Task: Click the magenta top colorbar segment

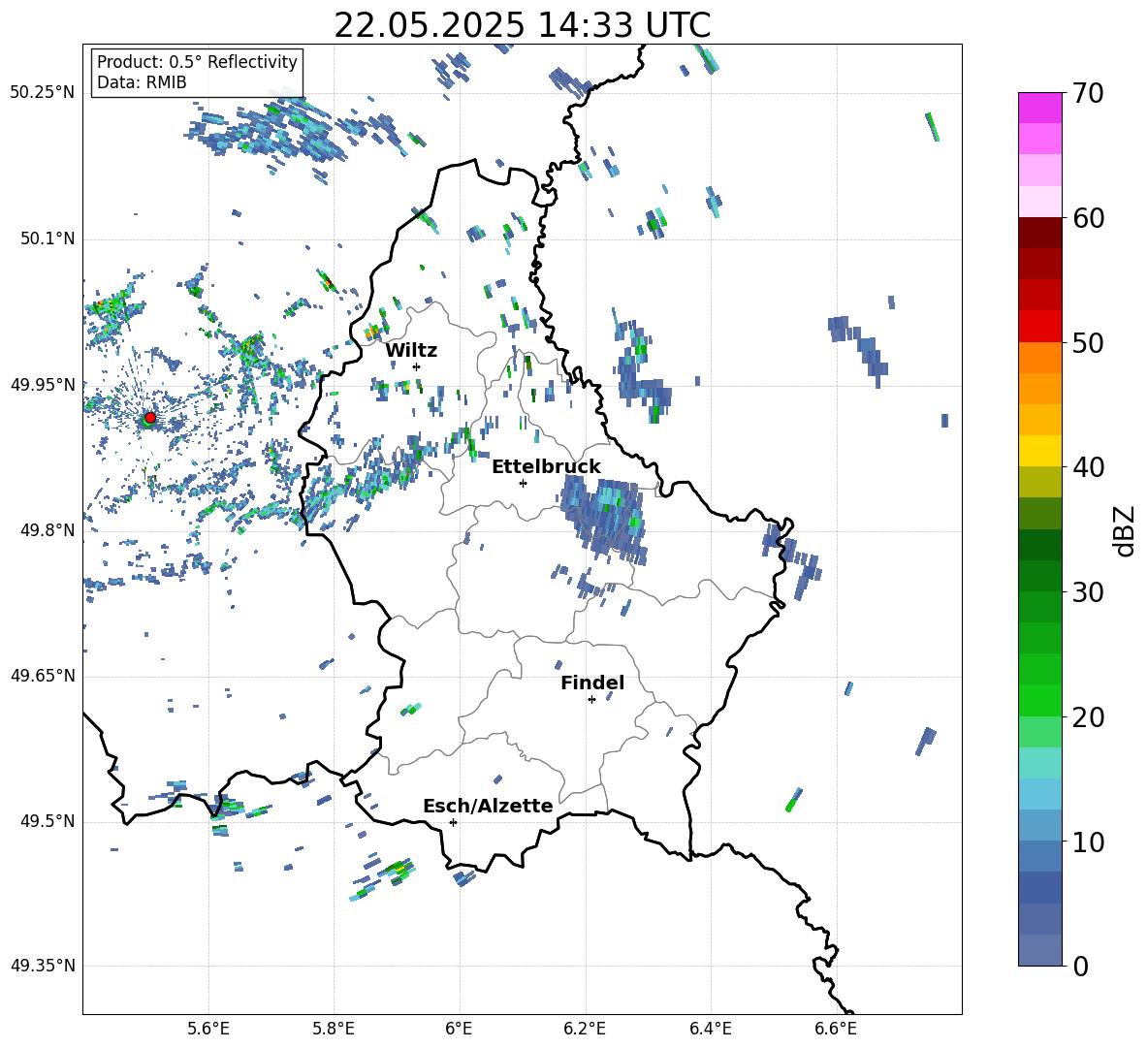Action: (1039, 108)
